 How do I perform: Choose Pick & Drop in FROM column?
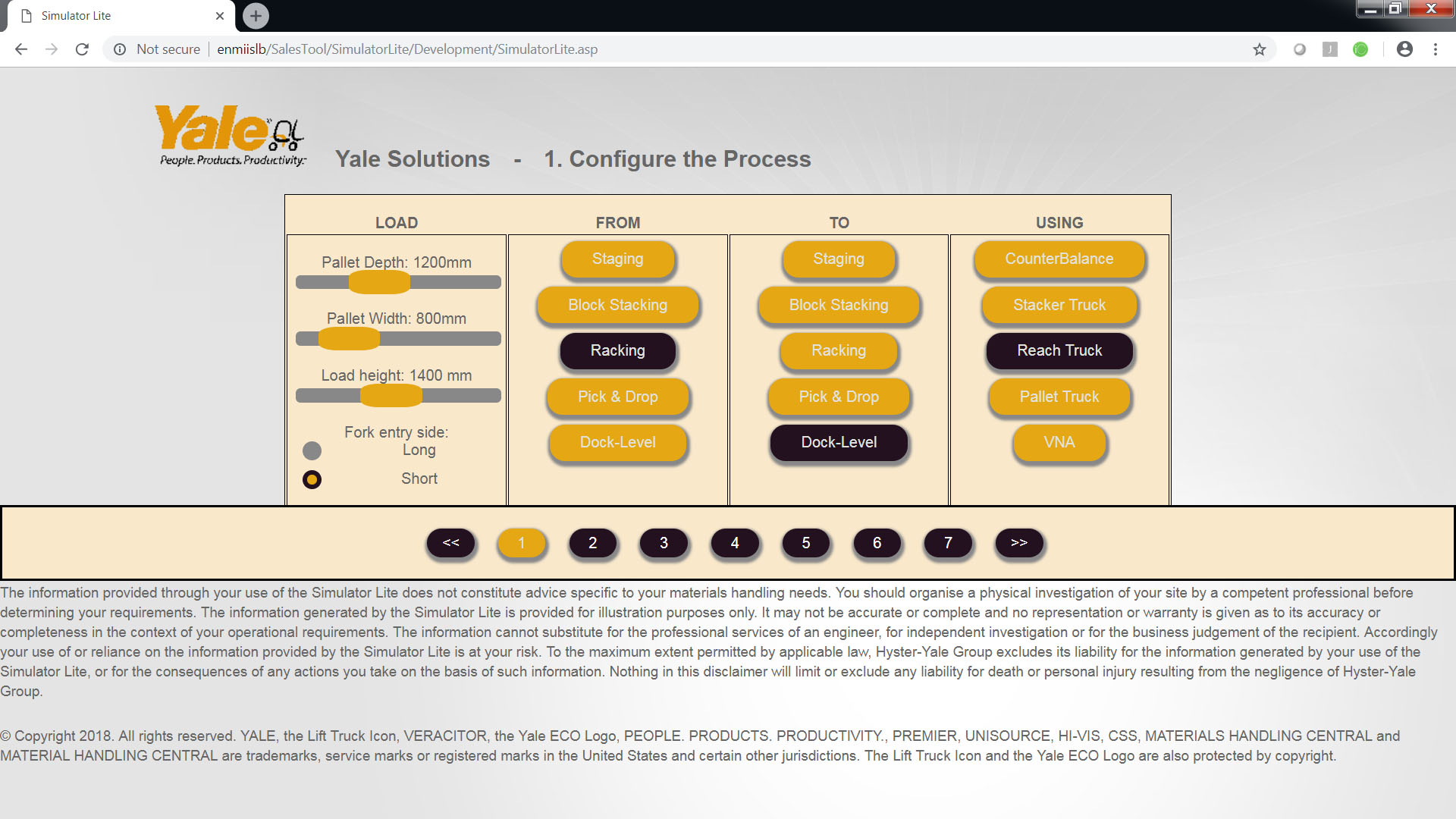point(617,397)
